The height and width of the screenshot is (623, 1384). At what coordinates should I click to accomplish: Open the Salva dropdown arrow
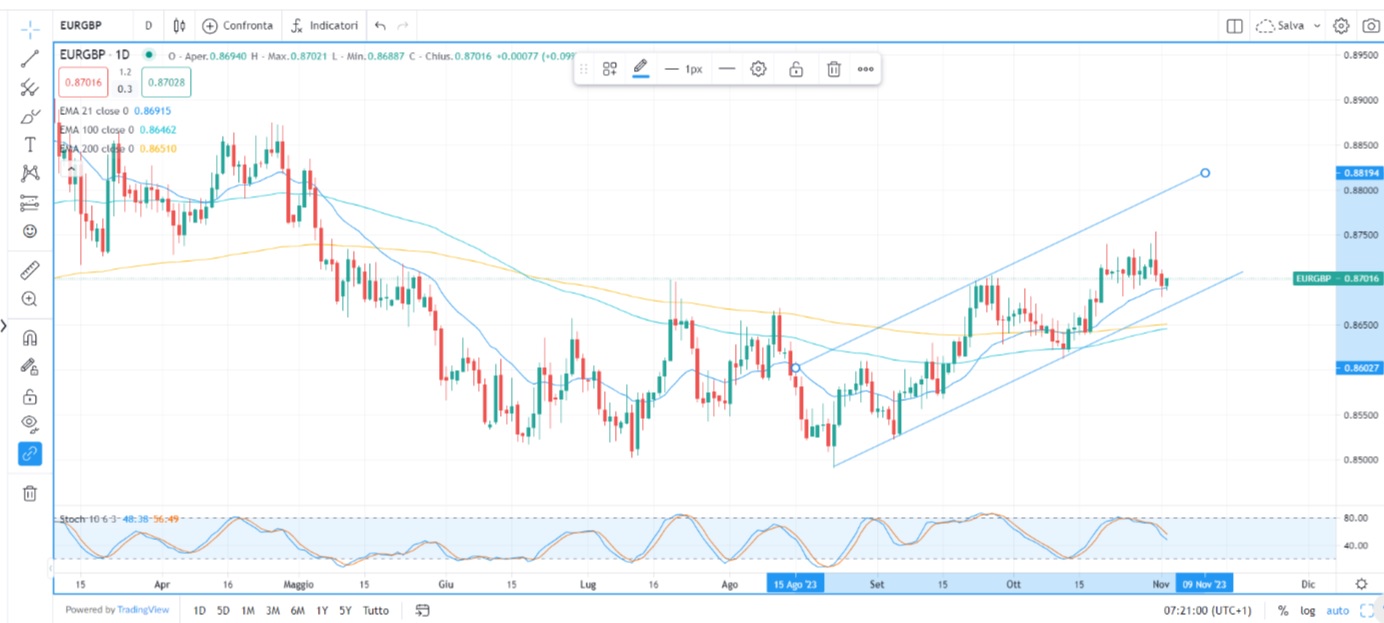tap(1317, 26)
